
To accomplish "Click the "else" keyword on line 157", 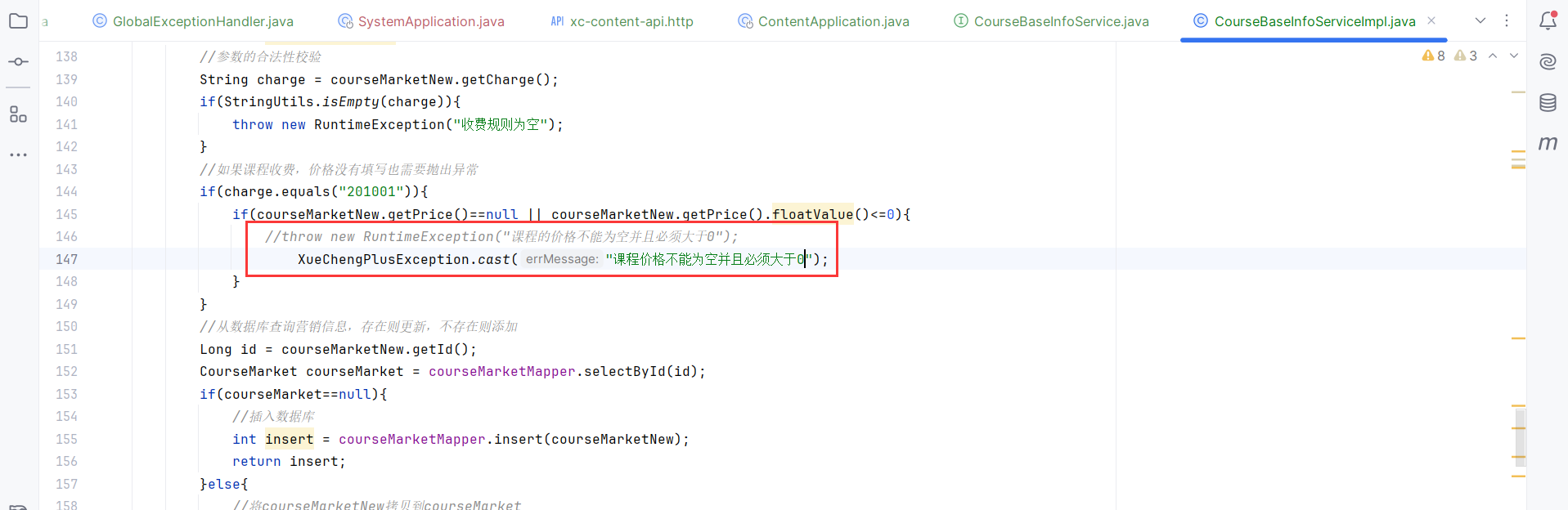I will tap(224, 485).
